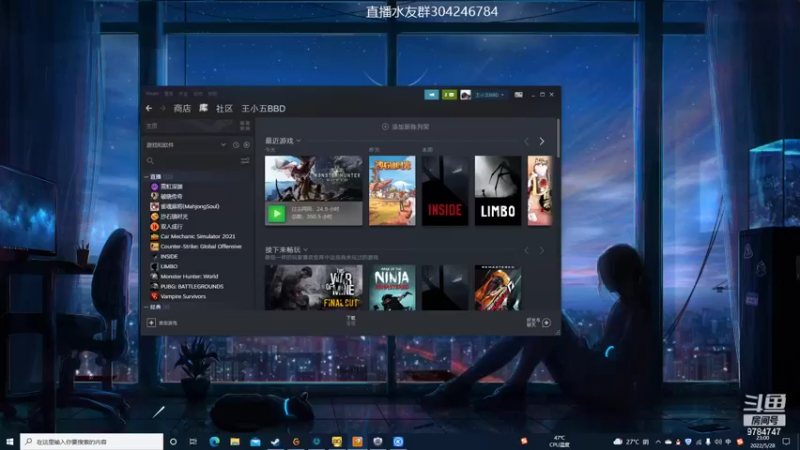Click the Windows taskbar search box
Viewport: 800px width, 450px height.
click(92, 441)
